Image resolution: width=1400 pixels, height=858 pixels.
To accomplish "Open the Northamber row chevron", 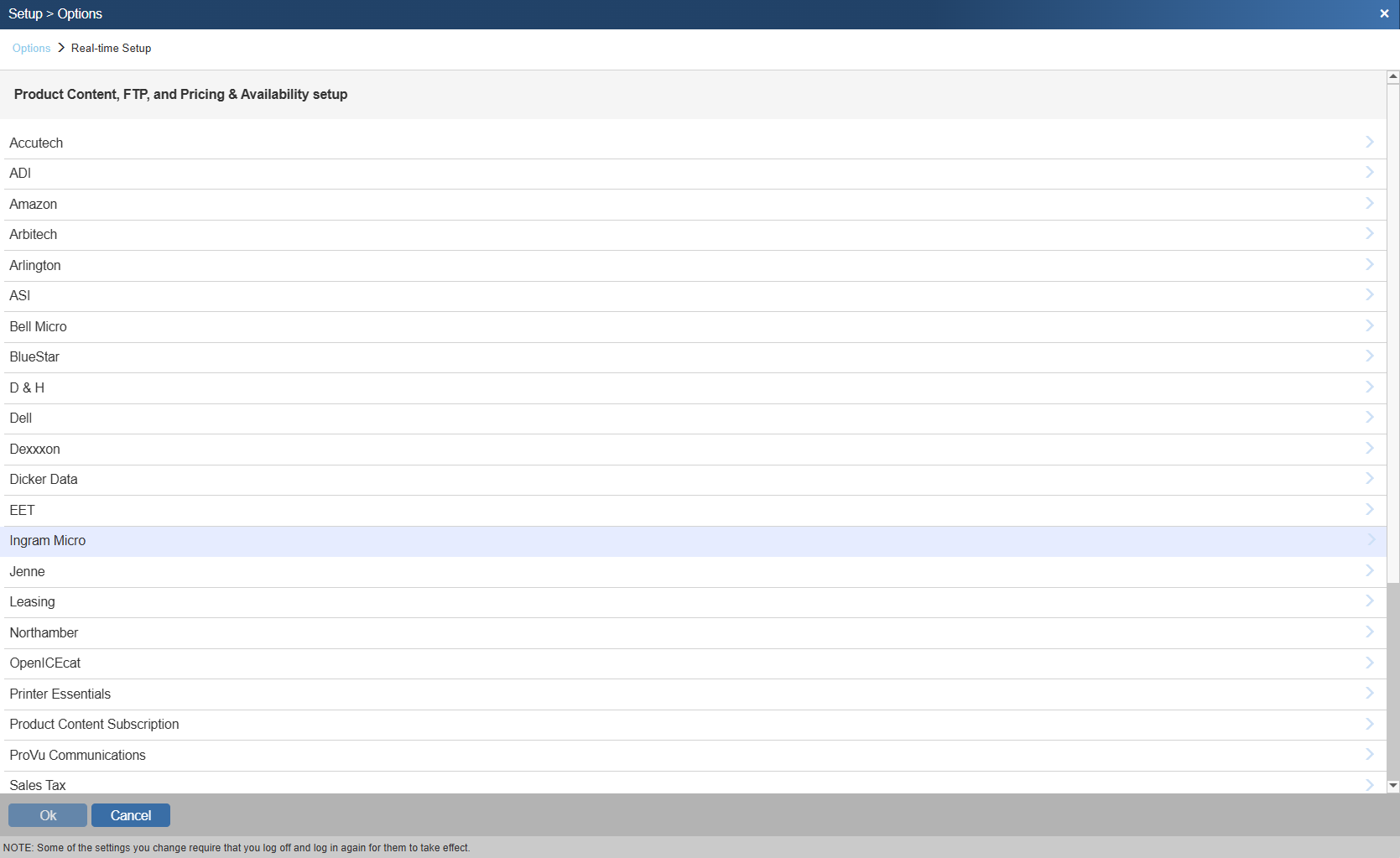I will click(1369, 632).
